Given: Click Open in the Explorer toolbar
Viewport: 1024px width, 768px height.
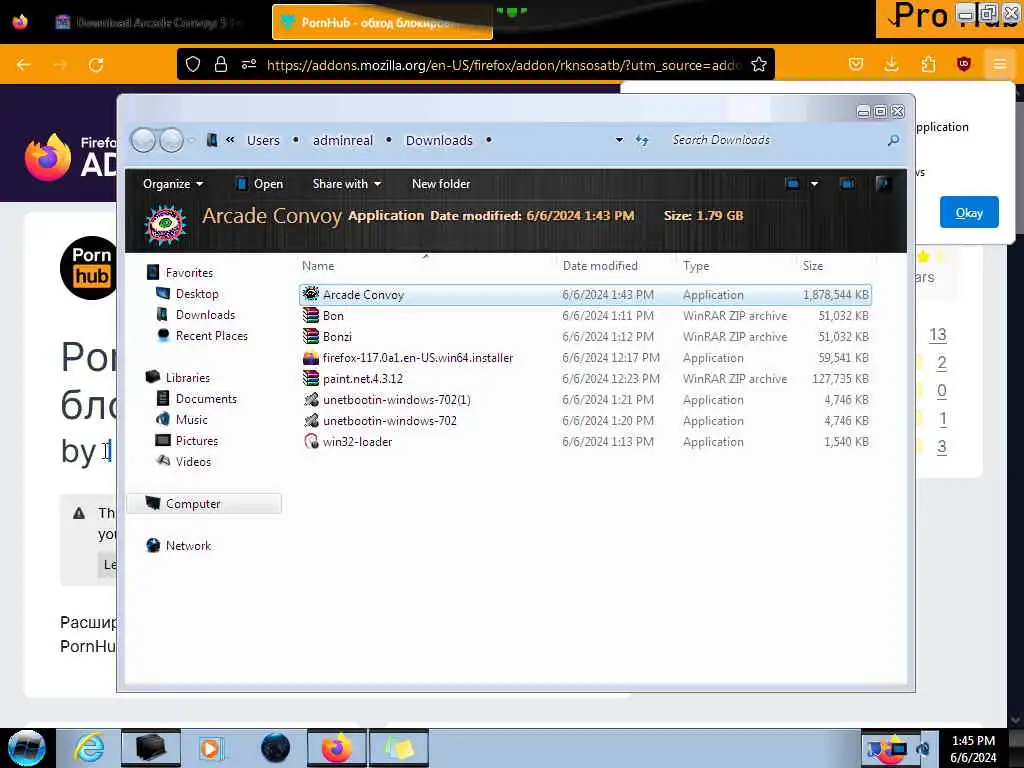Looking at the screenshot, I should (x=259, y=184).
